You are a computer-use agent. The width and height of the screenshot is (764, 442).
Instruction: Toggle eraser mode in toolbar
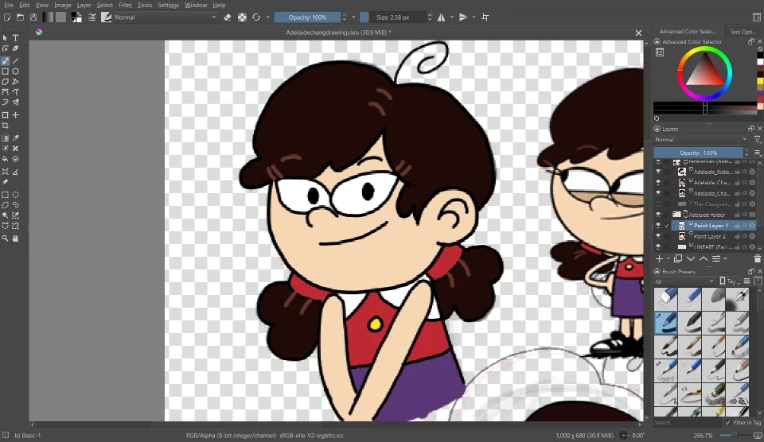228,17
